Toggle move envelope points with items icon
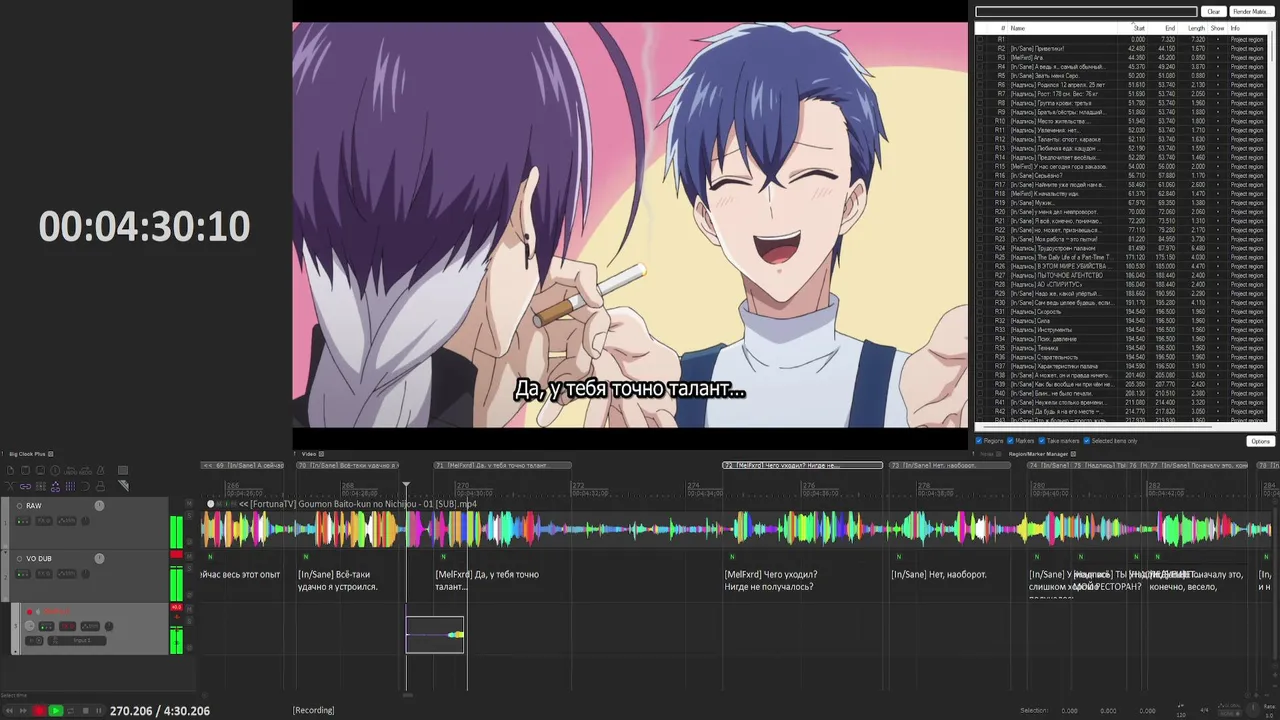The height and width of the screenshot is (720, 1280). pos(56,486)
